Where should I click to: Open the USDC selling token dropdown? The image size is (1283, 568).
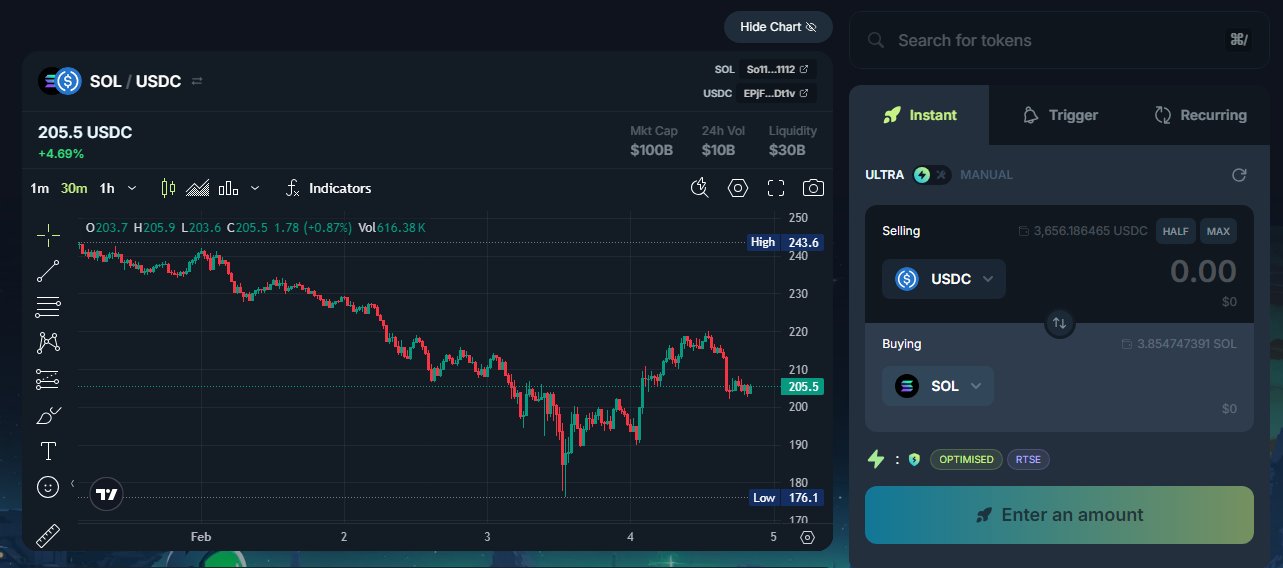point(944,279)
